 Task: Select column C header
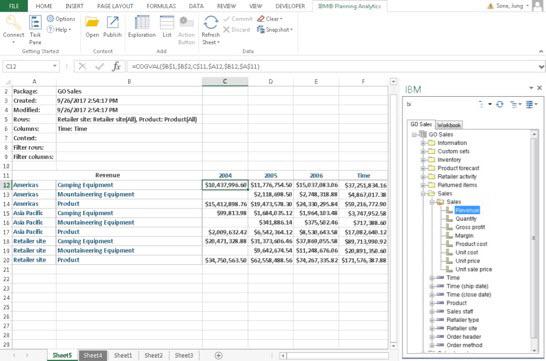point(225,81)
